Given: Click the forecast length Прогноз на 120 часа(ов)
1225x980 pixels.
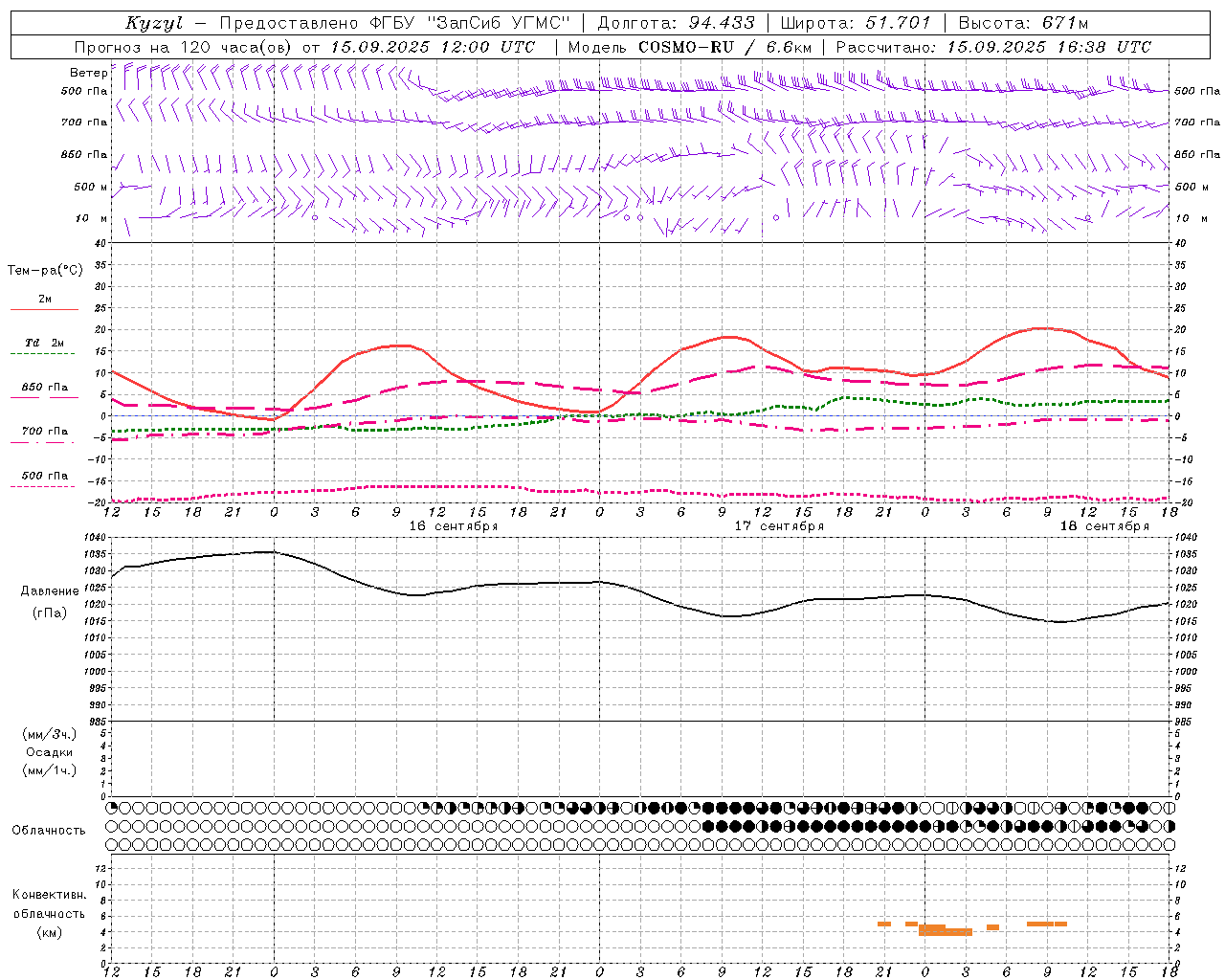Looking at the screenshot, I should [185, 47].
